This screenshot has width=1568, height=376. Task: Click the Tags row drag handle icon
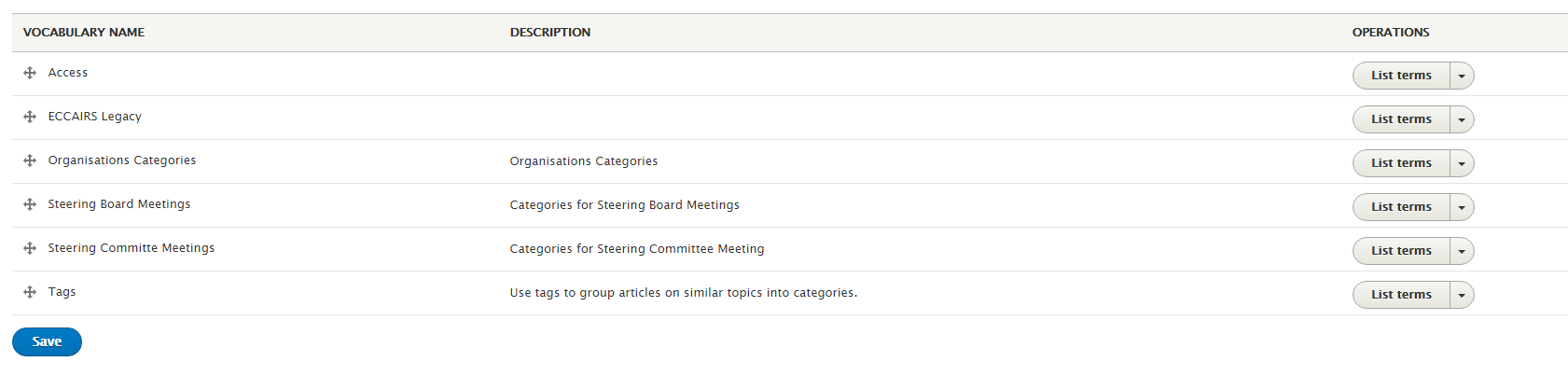coord(30,292)
